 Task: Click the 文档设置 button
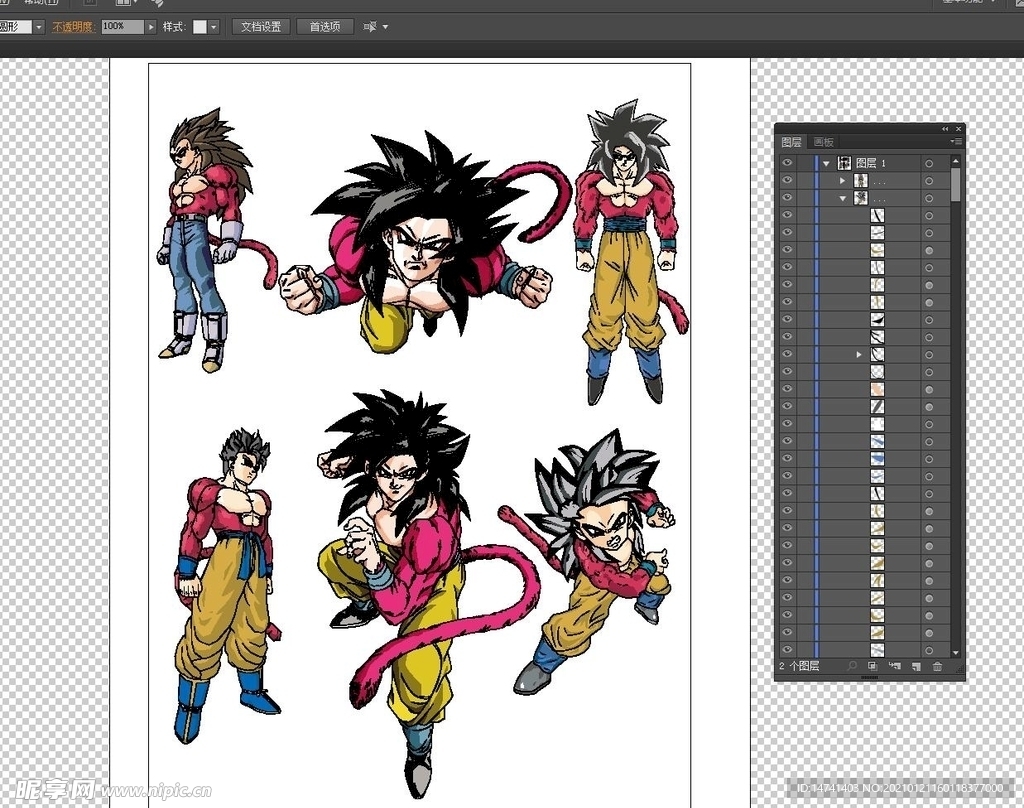coord(261,27)
